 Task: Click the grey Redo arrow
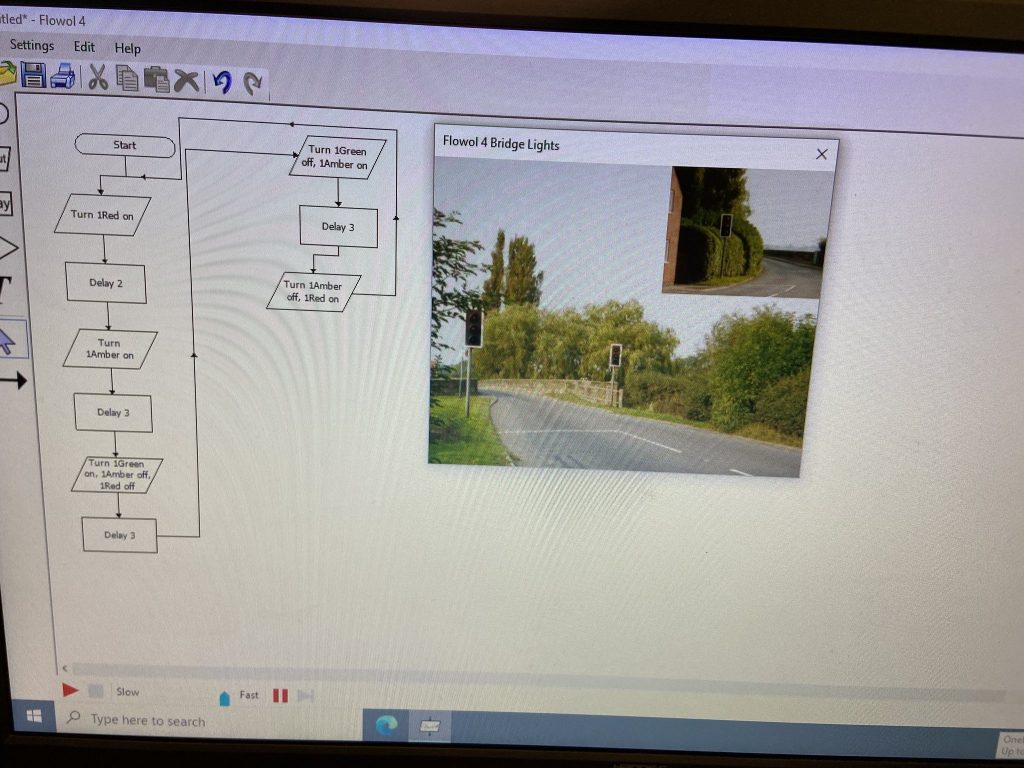(253, 84)
